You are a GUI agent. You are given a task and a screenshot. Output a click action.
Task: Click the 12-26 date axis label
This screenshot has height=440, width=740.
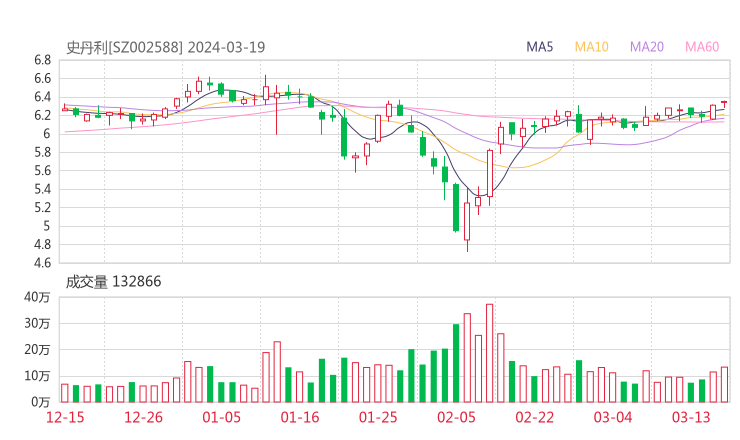coord(143,417)
